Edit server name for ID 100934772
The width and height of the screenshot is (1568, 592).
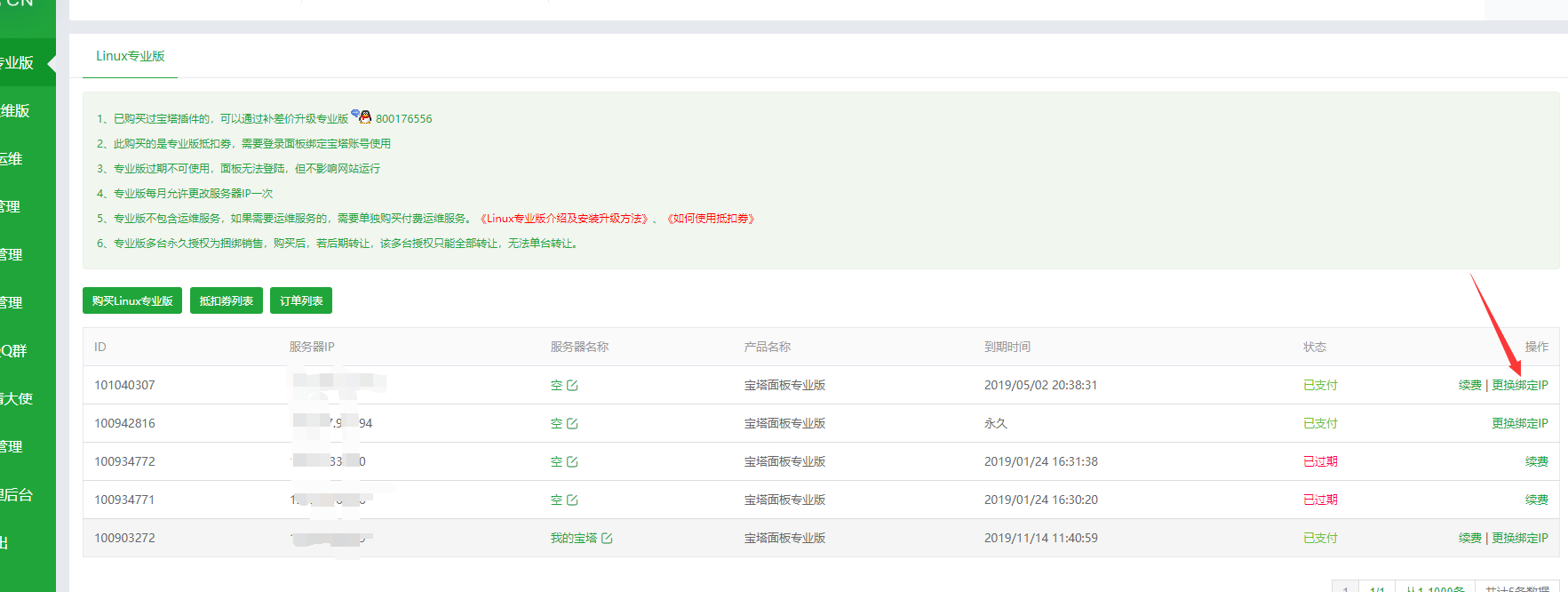click(x=572, y=462)
